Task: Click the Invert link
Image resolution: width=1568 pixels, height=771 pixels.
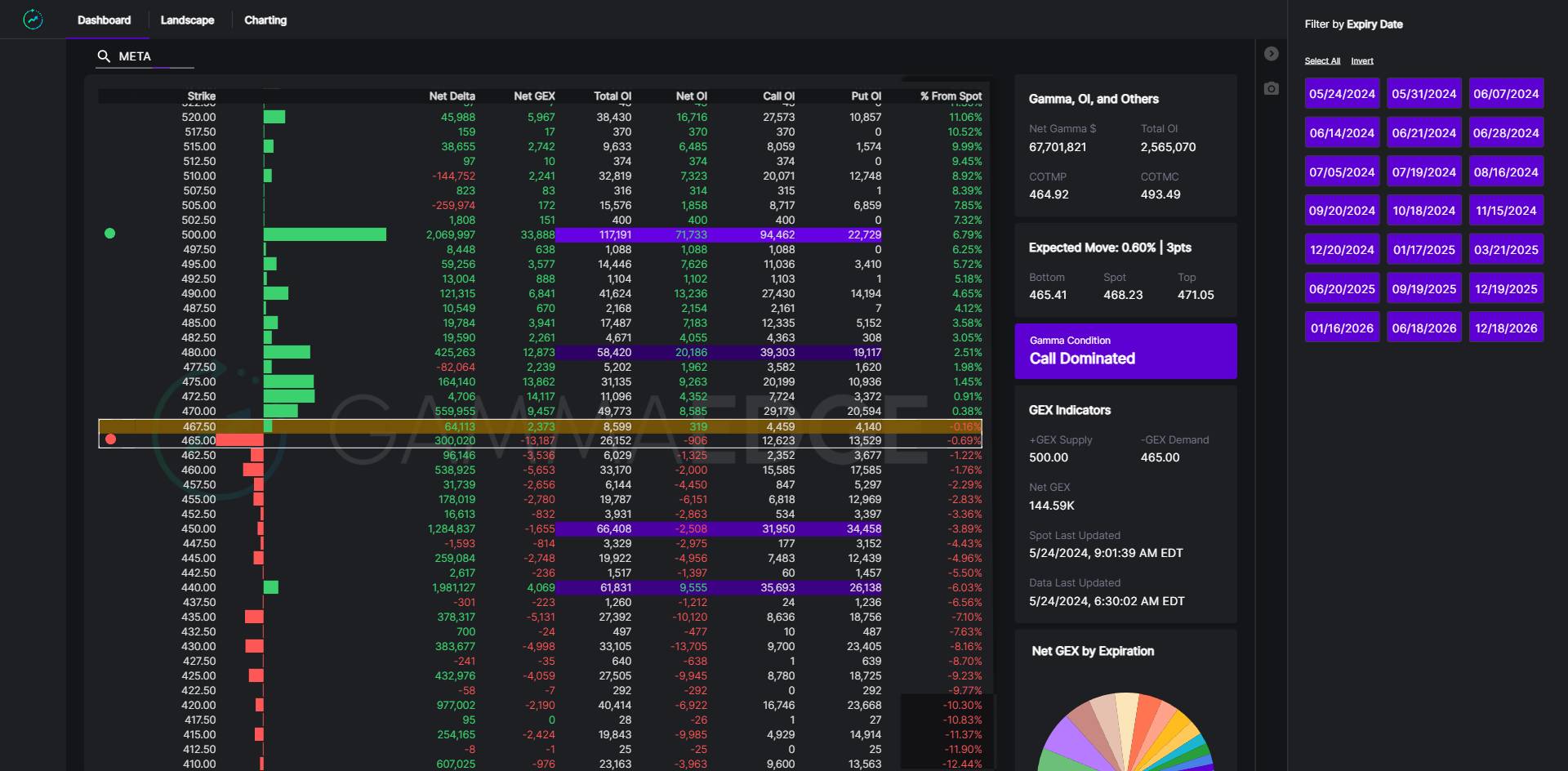Action: click(x=1361, y=61)
